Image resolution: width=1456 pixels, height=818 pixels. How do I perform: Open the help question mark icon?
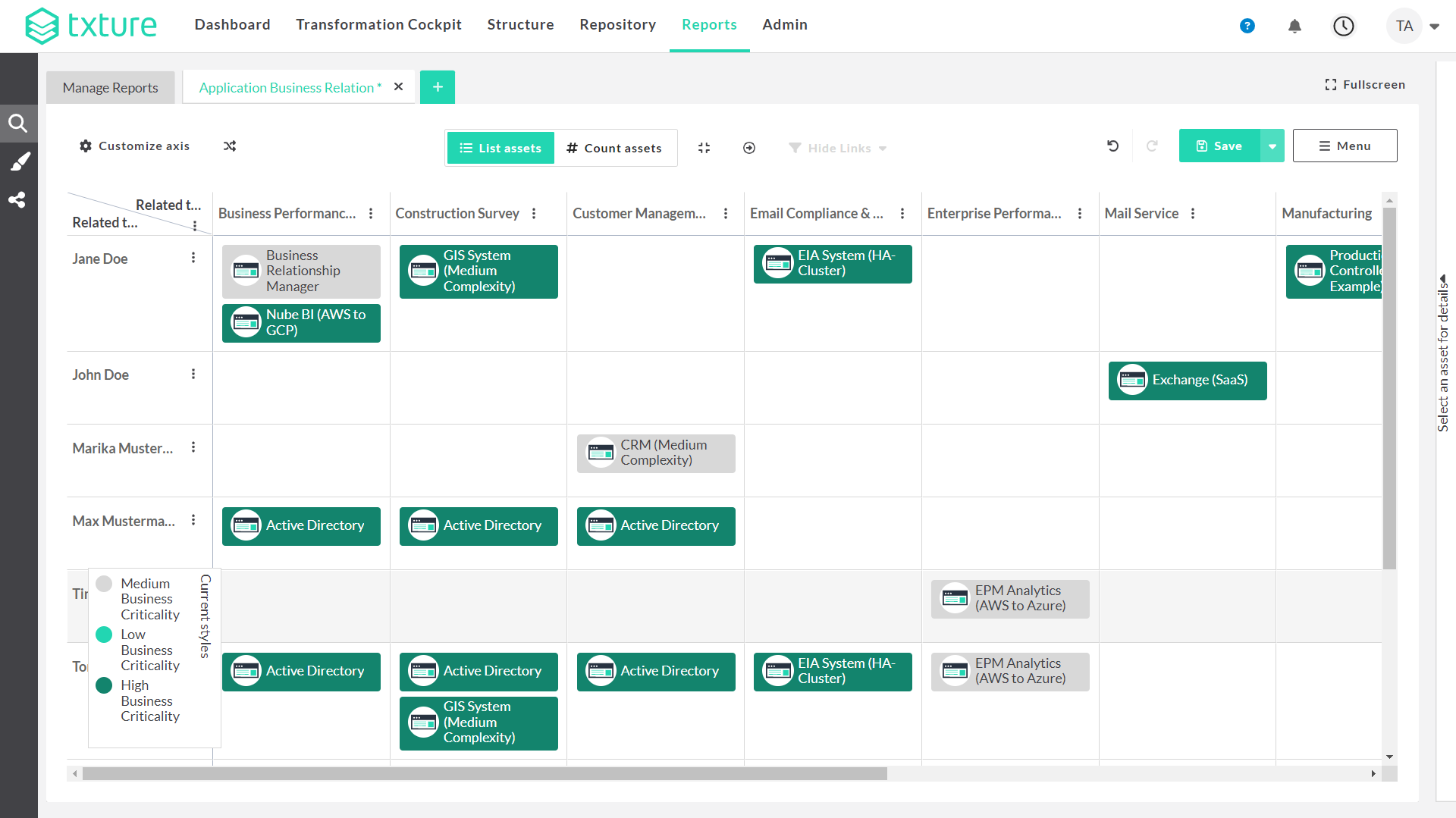pos(1247,26)
